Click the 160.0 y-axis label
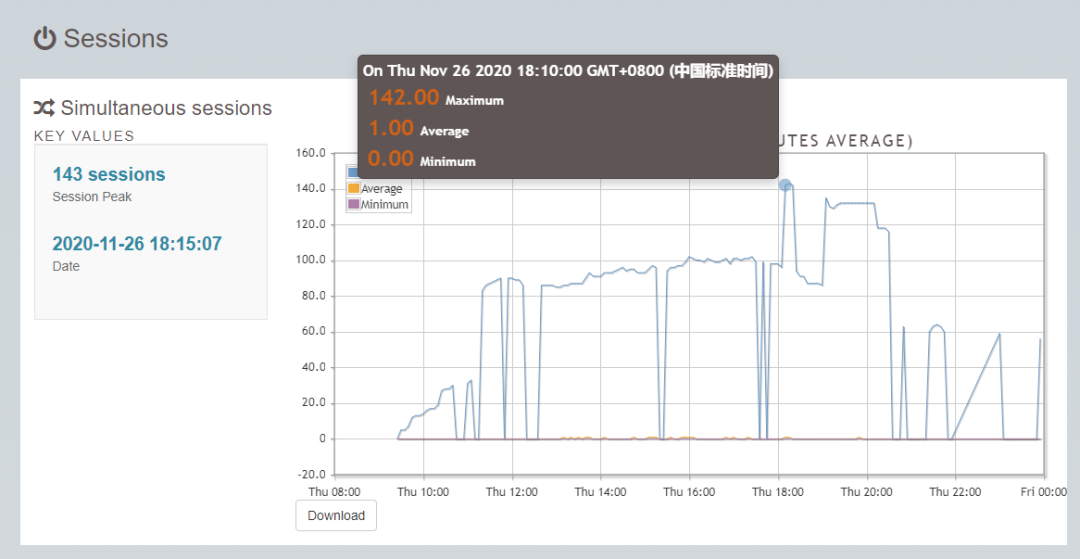Image resolution: width=1080 pixels, height=559 pixels. click(310, 153)
